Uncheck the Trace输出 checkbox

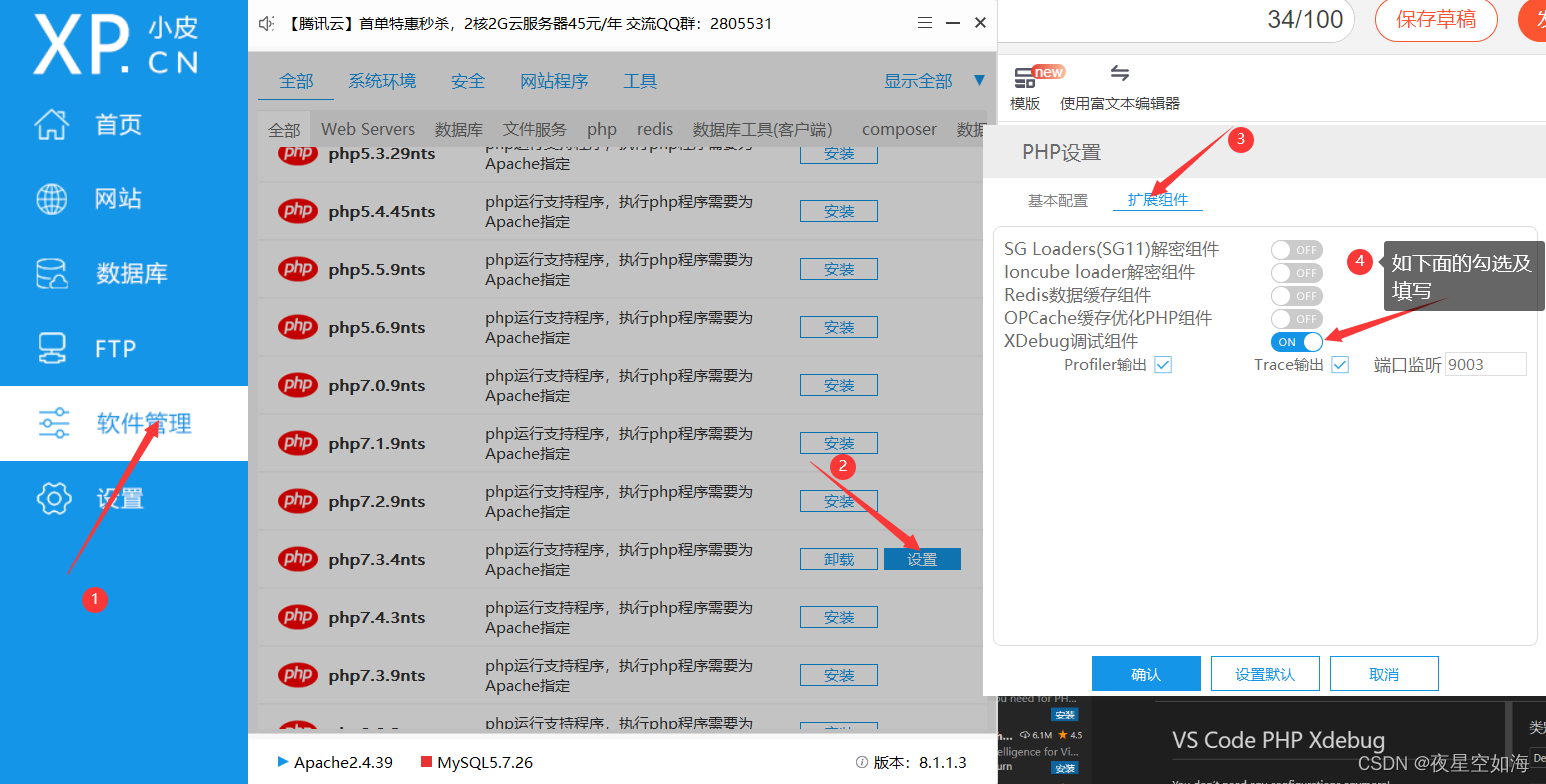click(1339, 364)
